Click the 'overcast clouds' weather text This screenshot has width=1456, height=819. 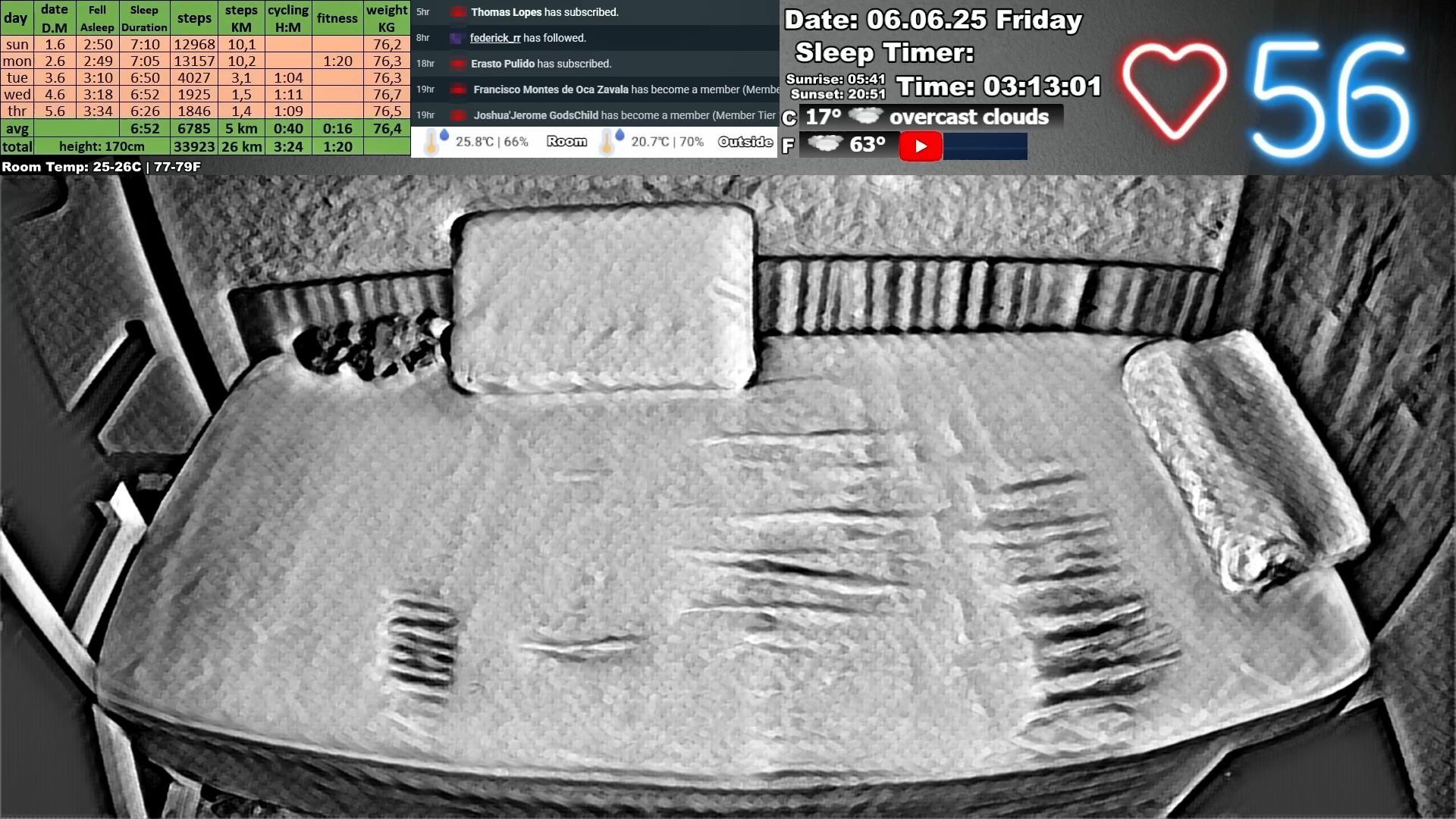click(969, 117)
